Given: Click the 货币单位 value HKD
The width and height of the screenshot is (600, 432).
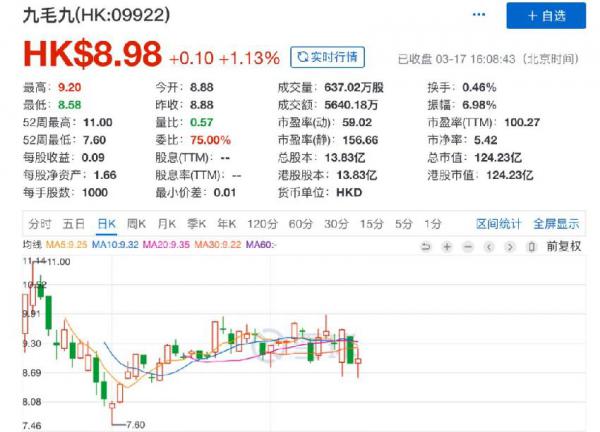Looking at the screenshot, I should tap(349, 192).
